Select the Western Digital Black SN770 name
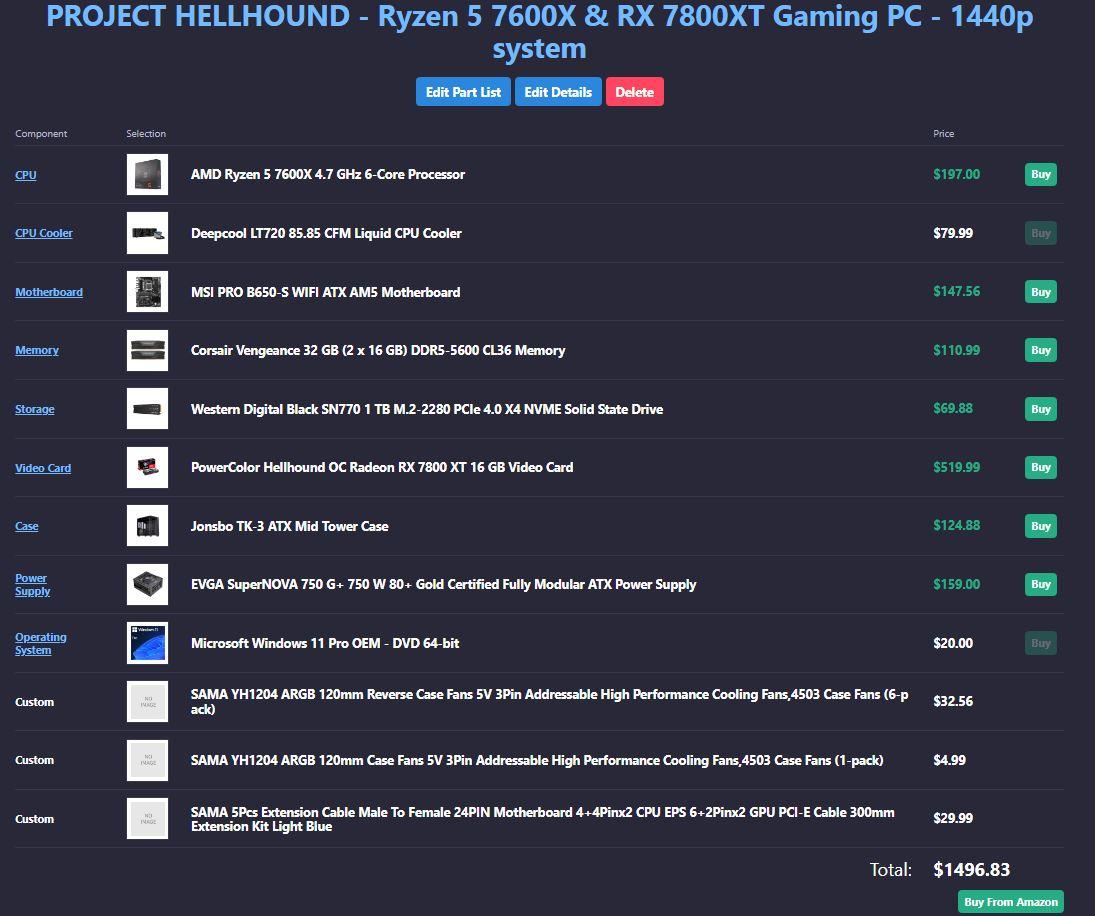 click(427, 409)
